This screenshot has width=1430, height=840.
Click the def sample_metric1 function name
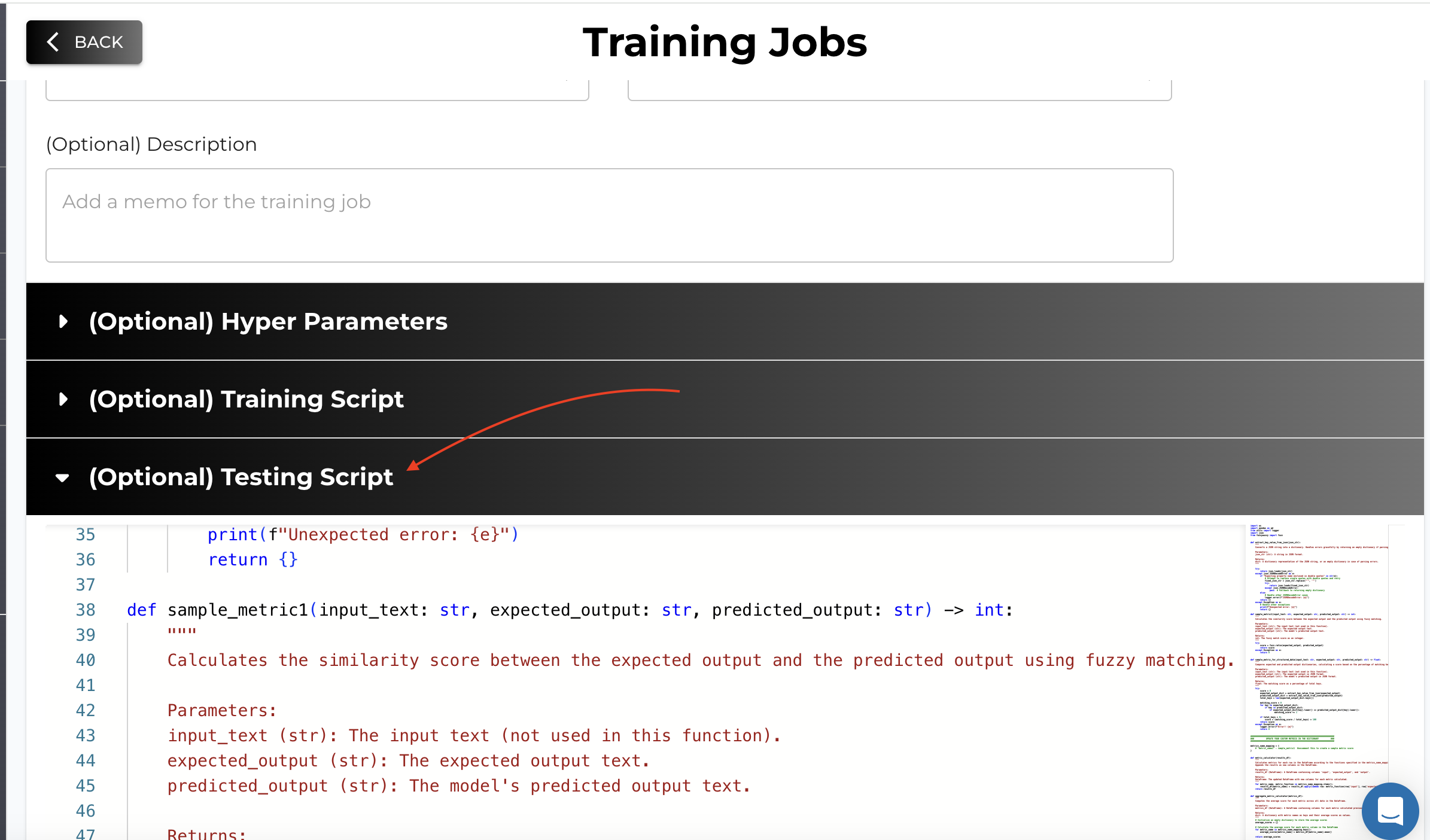click(x=238, y=610)
